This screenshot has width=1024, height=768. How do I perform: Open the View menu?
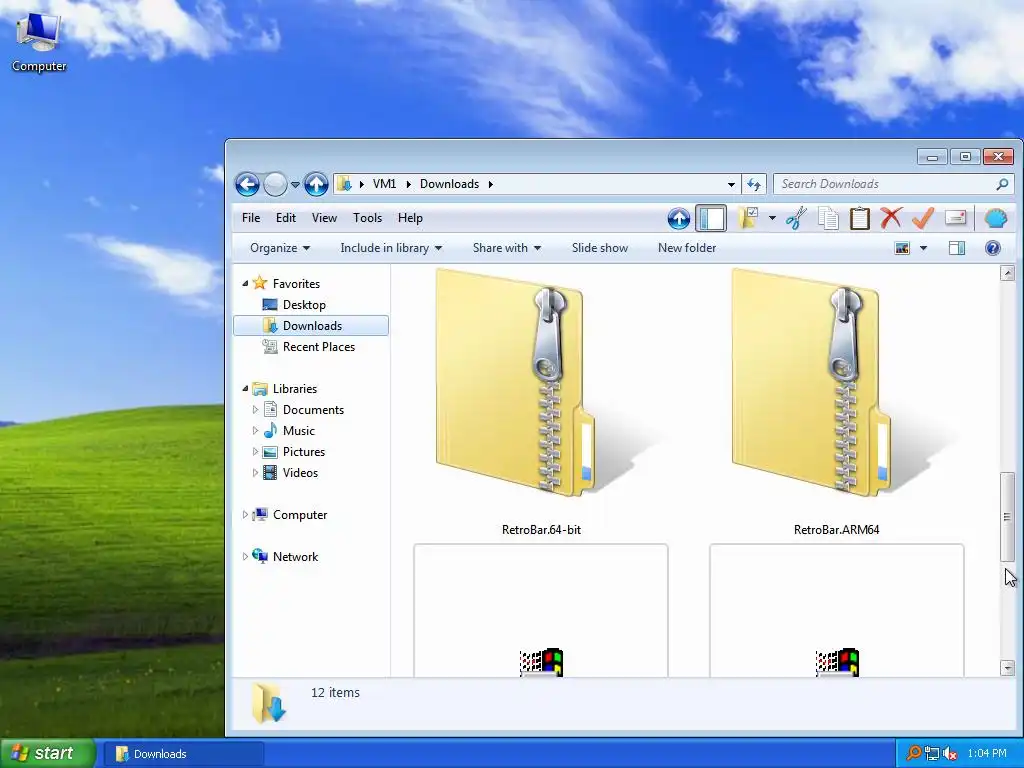pos(324,218)
